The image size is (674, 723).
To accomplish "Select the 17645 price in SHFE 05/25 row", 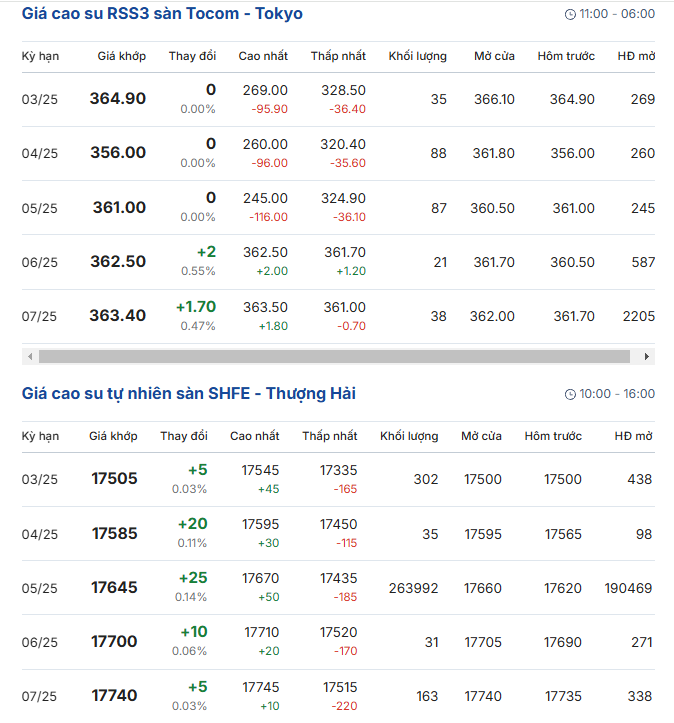I will (115, 588).
